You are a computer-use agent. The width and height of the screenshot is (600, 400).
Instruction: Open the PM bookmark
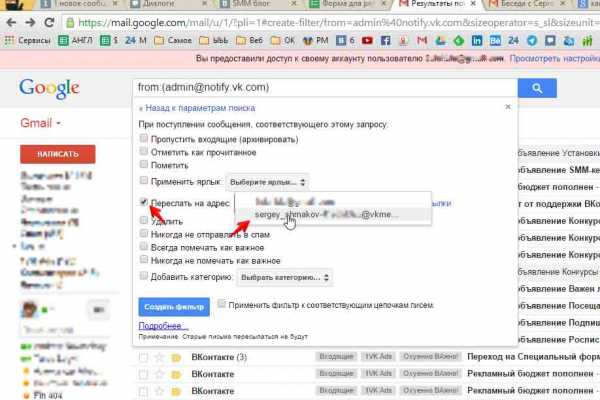tap(315, 40)
